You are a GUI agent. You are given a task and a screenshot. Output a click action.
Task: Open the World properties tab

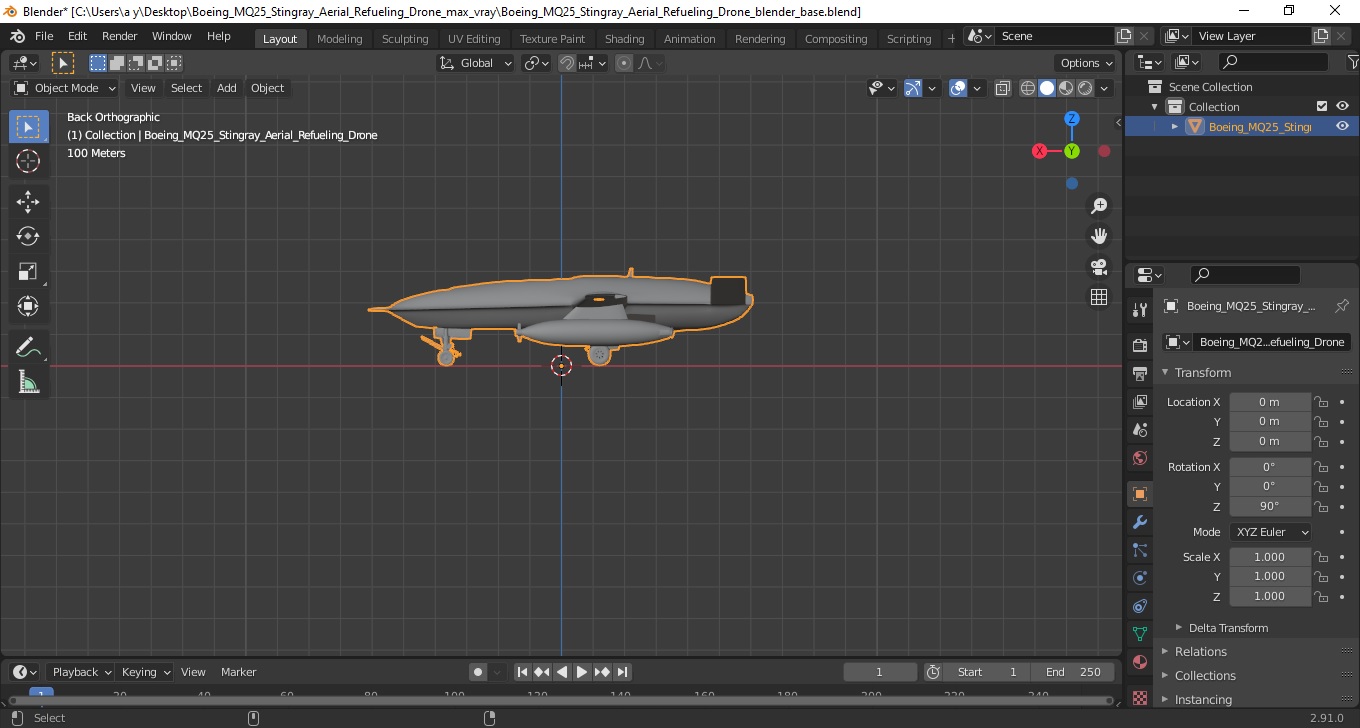[1140, 458]
